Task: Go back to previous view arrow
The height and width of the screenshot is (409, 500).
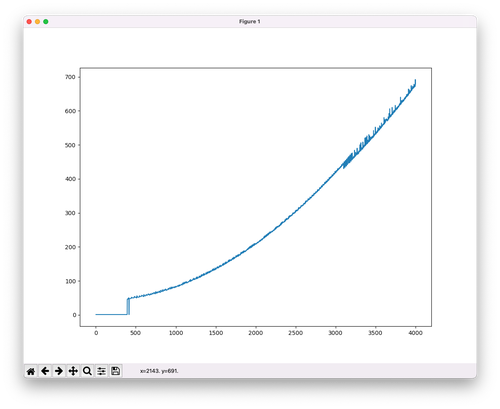Action: tap(45, 371)
